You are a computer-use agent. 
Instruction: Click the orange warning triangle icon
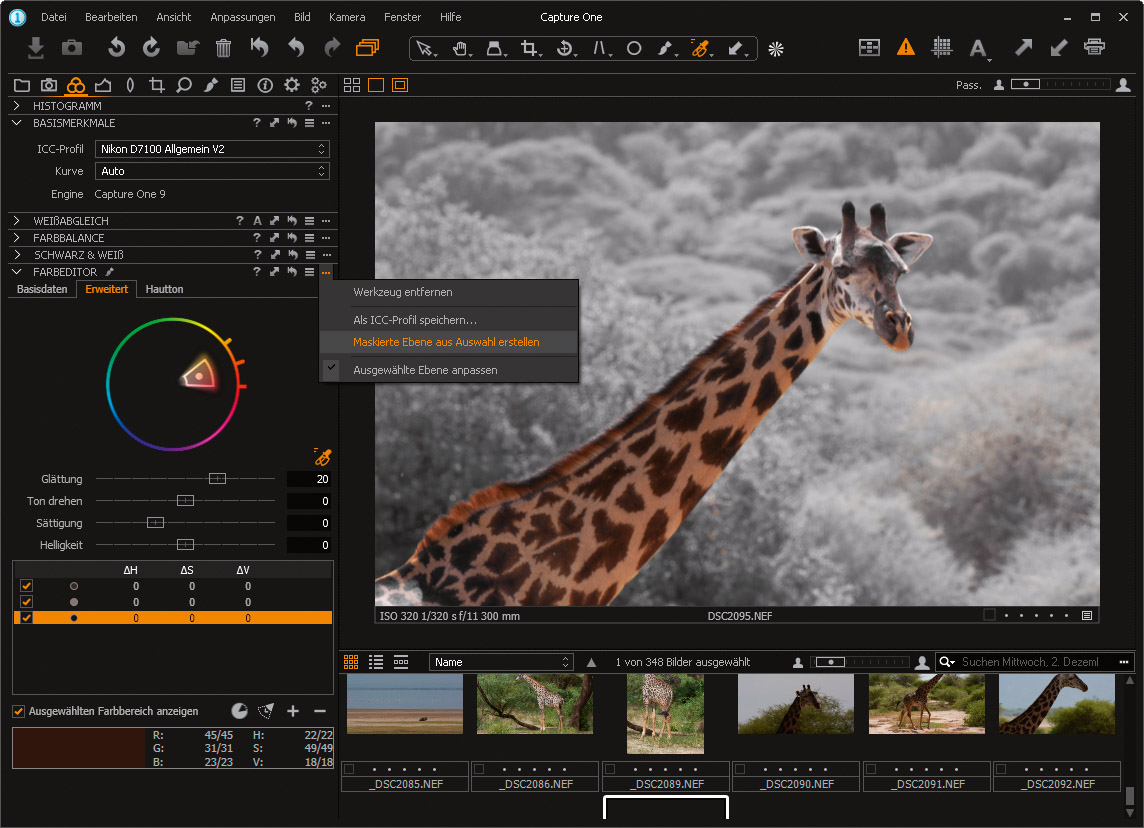point(905,47)
